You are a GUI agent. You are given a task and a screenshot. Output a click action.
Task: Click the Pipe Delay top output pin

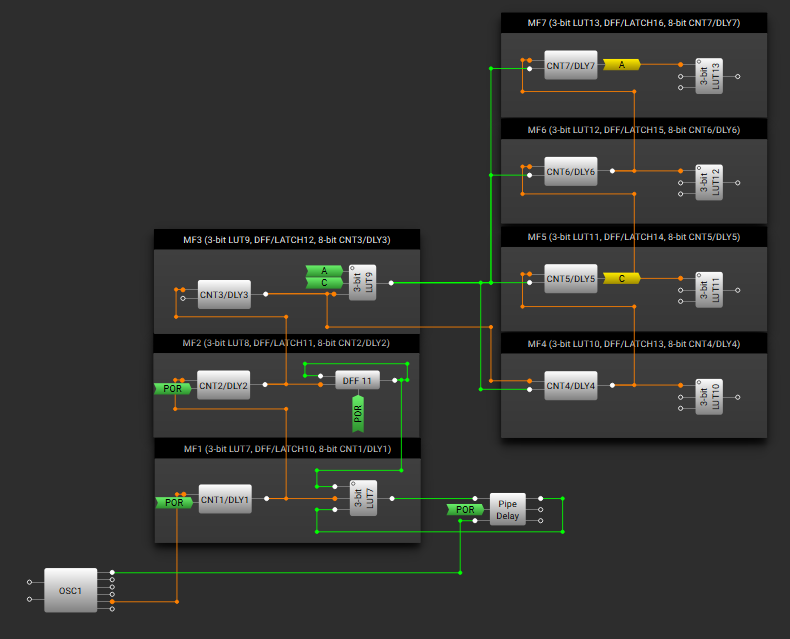tap(541, 498)
